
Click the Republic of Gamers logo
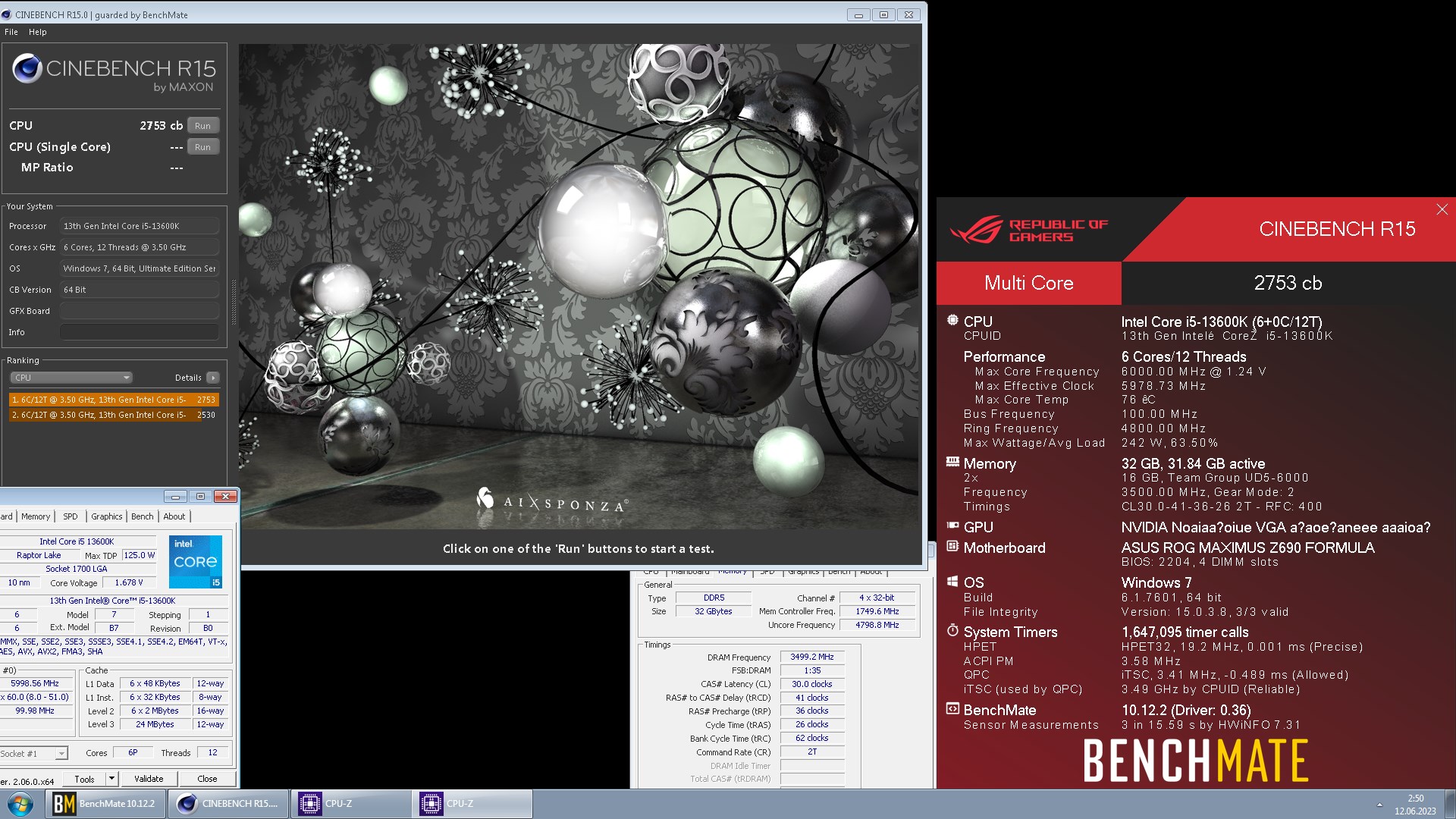click(1029, 230)
